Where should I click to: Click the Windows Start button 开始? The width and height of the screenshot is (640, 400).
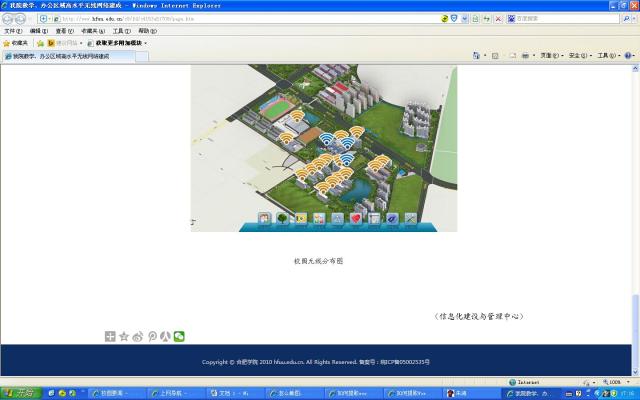click(21, 393)
